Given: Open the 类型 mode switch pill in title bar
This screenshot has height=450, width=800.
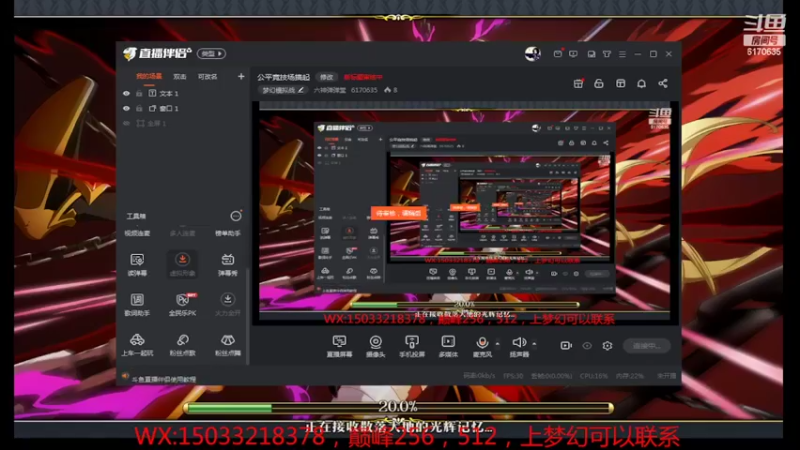Looking at the screenshot, I should tap(211, 54).
